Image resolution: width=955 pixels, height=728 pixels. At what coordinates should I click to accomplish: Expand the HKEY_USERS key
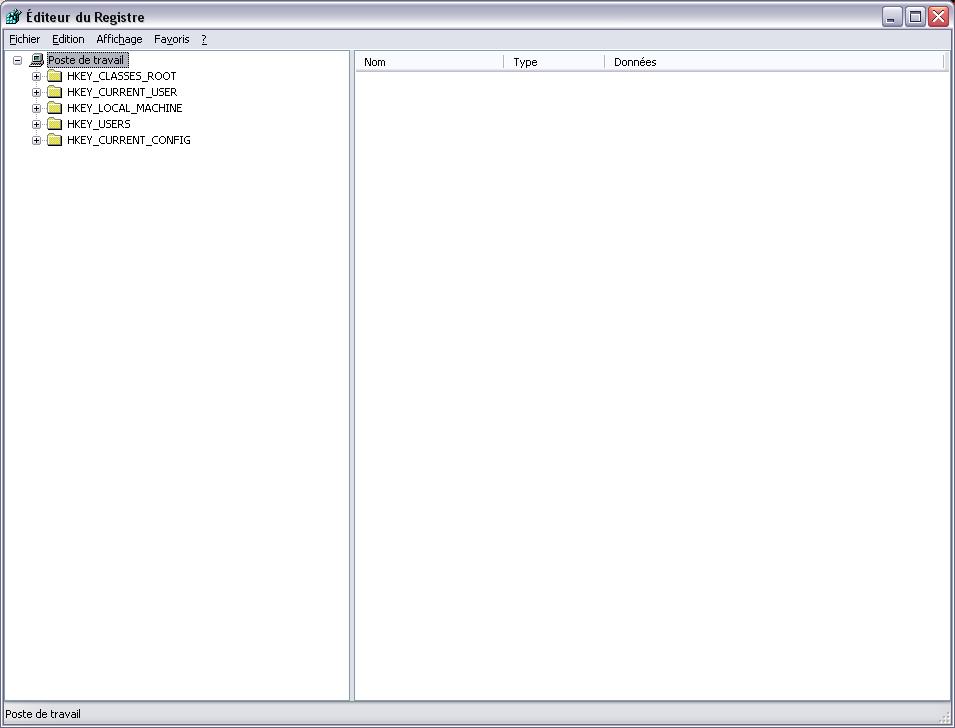click(x=37, y=124)
